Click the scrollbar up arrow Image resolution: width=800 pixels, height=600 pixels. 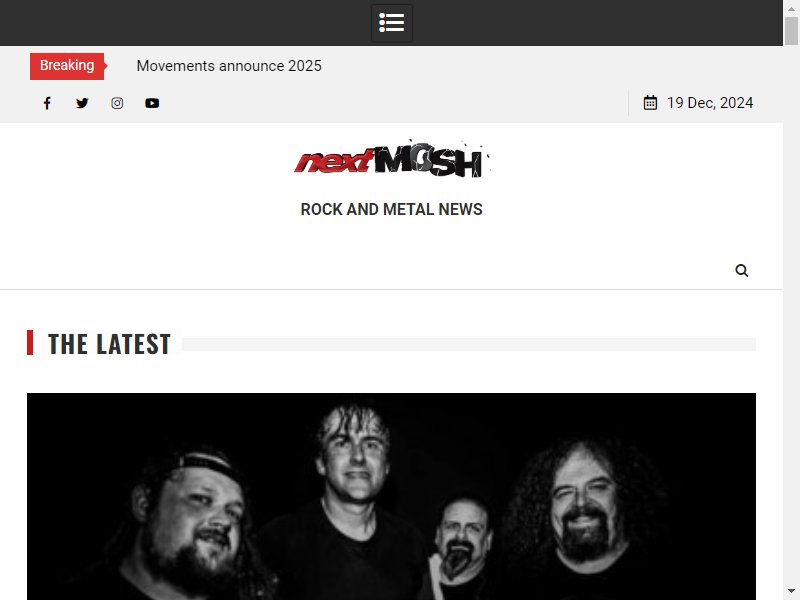pos(791,8)
